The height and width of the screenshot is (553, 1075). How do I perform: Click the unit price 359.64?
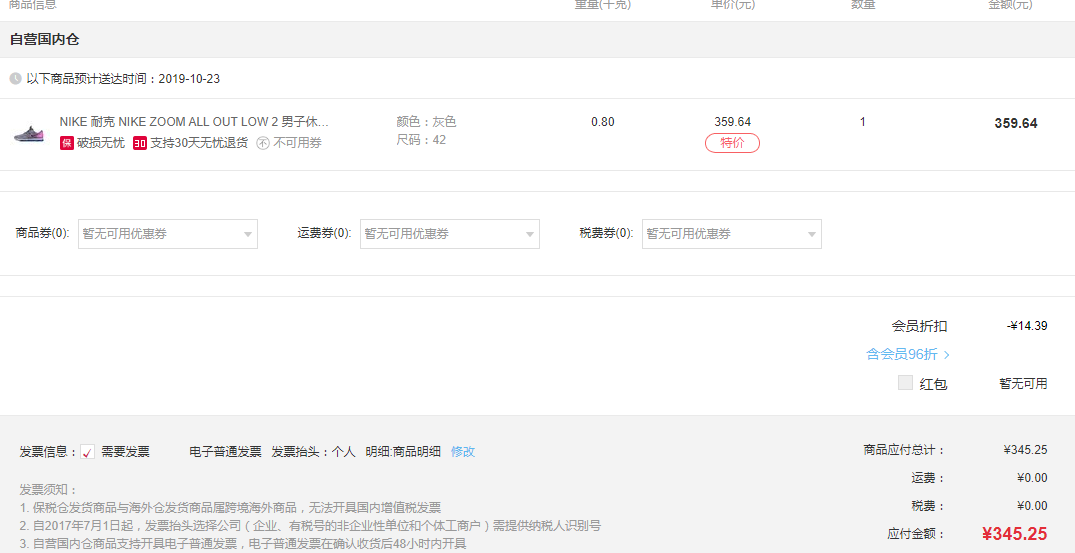732,122
